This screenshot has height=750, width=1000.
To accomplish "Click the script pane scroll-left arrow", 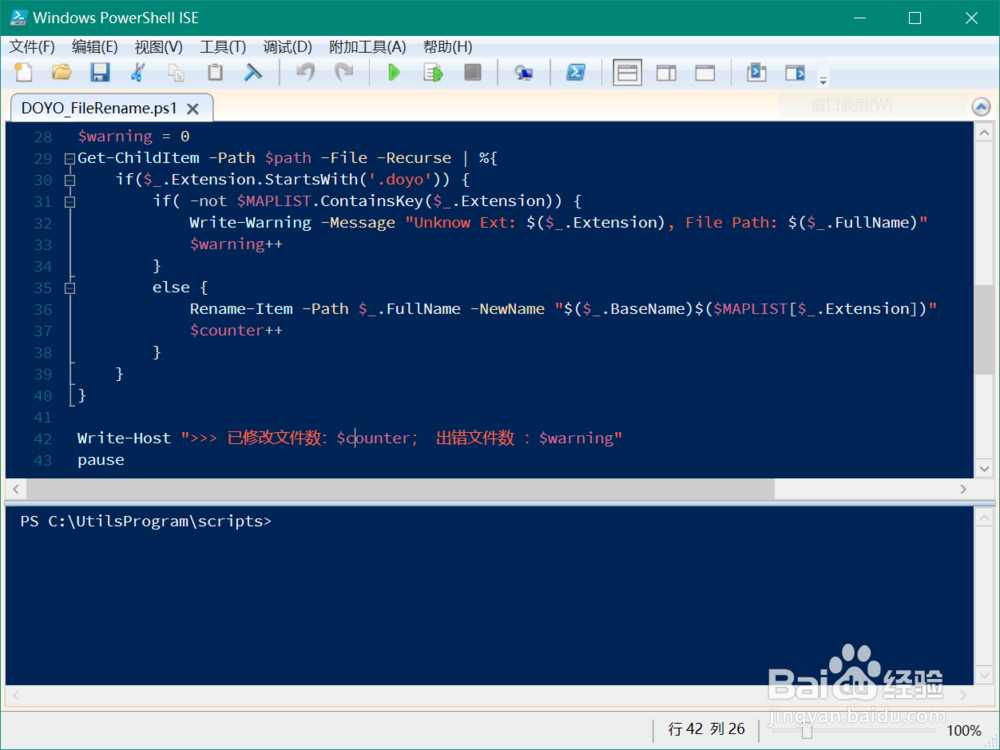I will (x=16, y=489).
